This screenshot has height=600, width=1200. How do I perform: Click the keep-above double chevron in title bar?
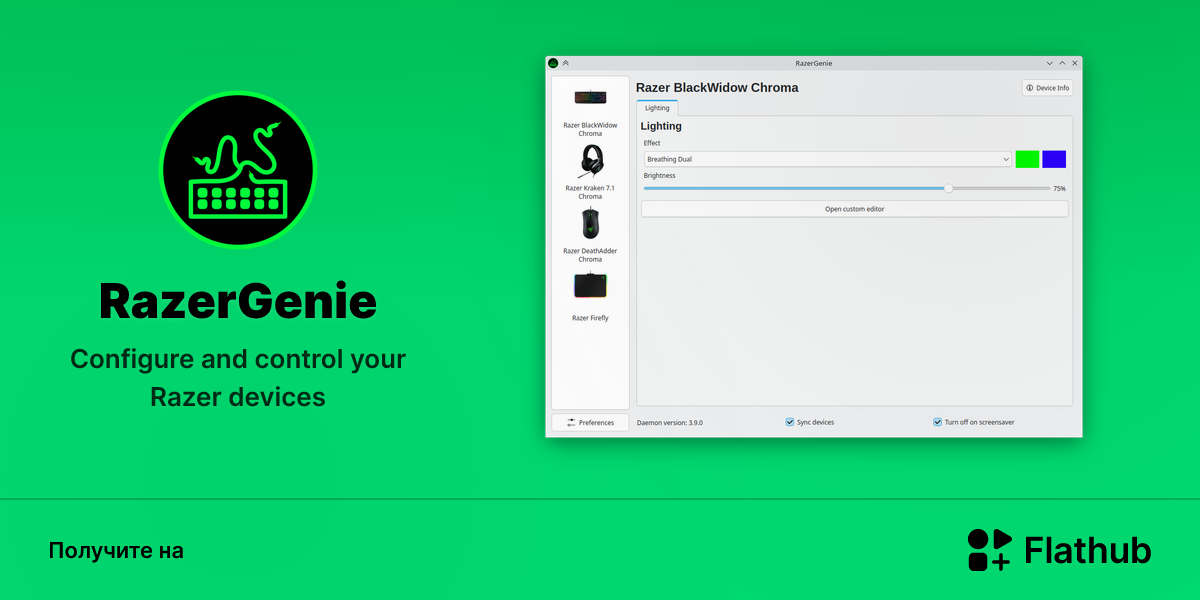coord(566,63)
